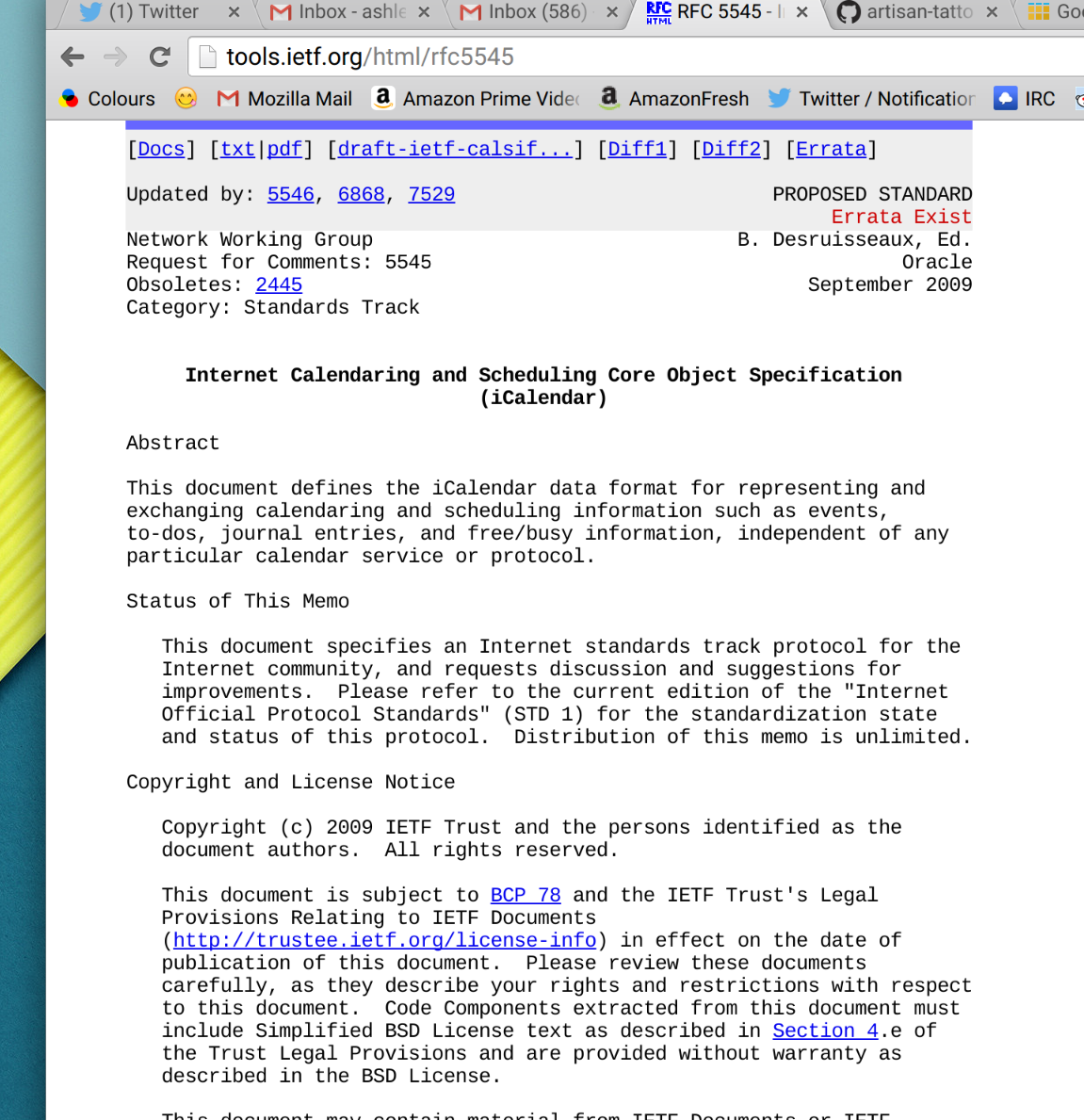Open the pdf version link

284,149
